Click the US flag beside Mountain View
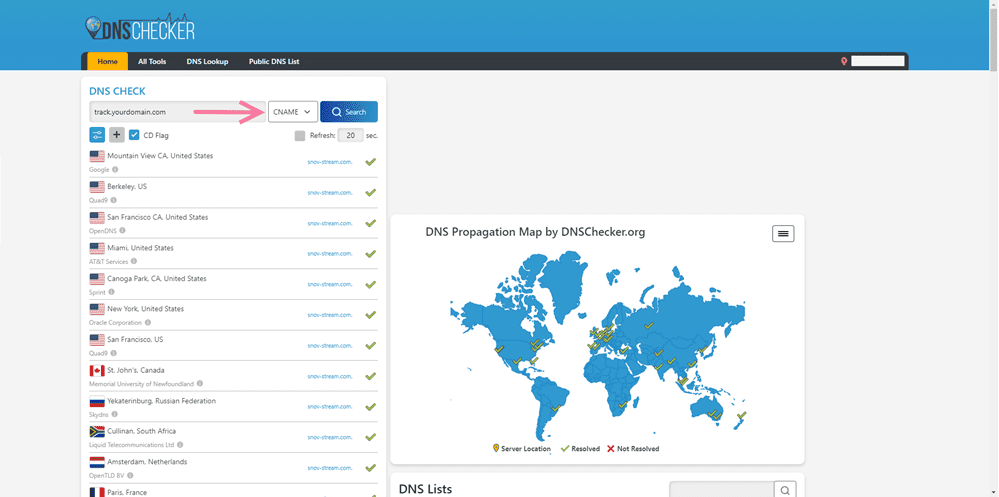The image size is (999, 497). pyautogui.click(x=97, y=156)
